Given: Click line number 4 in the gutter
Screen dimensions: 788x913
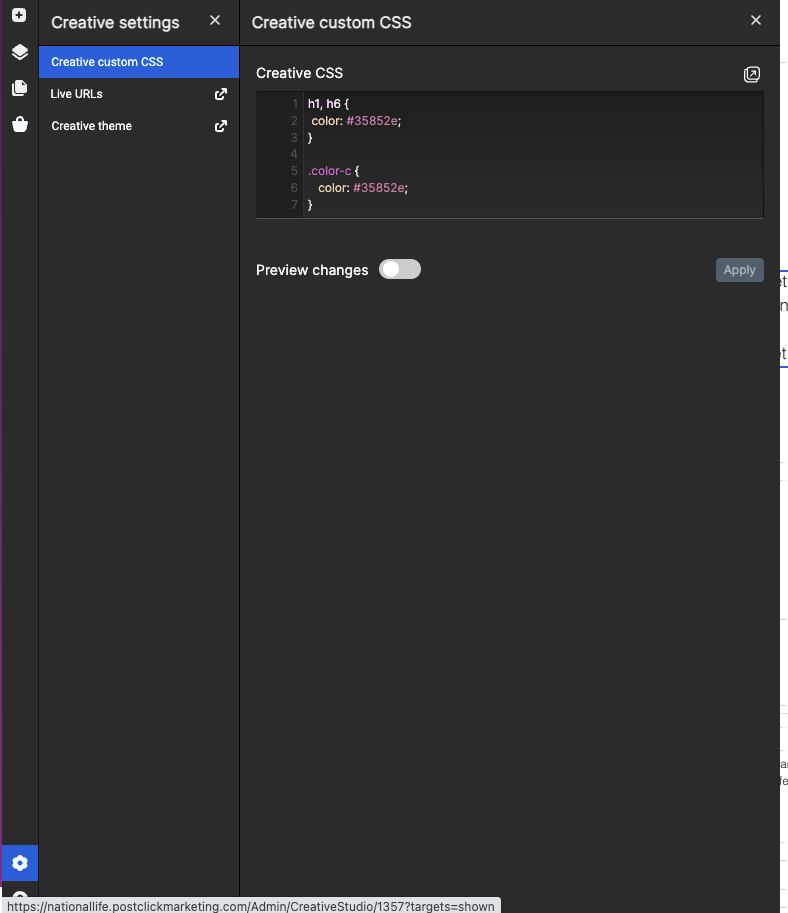Looking at the screenshot, I should pyautogui.click(x=294, y=154).
